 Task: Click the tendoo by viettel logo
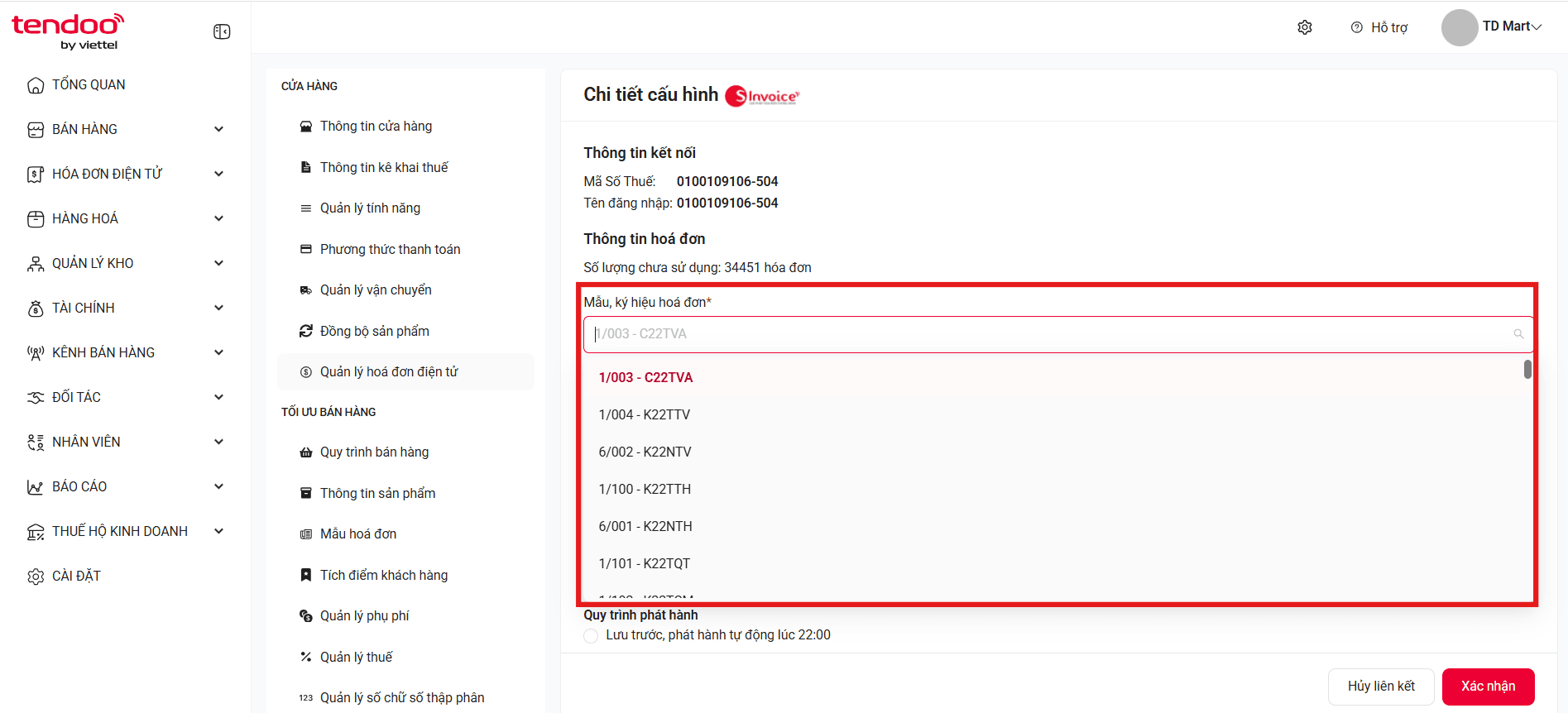coord(68,31)
